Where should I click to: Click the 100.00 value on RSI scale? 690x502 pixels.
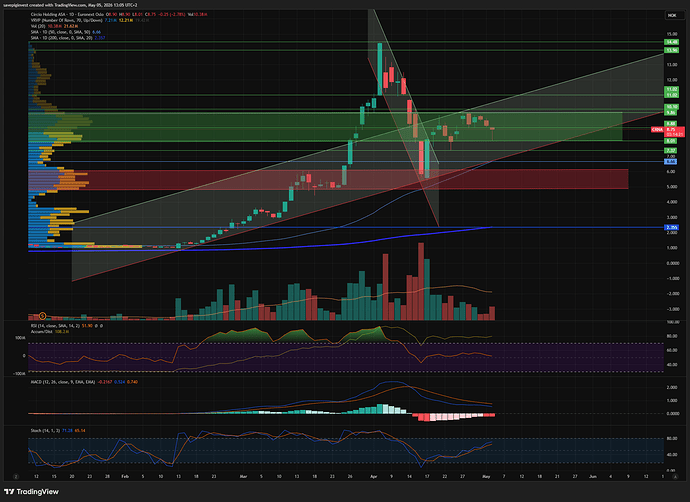672,322
